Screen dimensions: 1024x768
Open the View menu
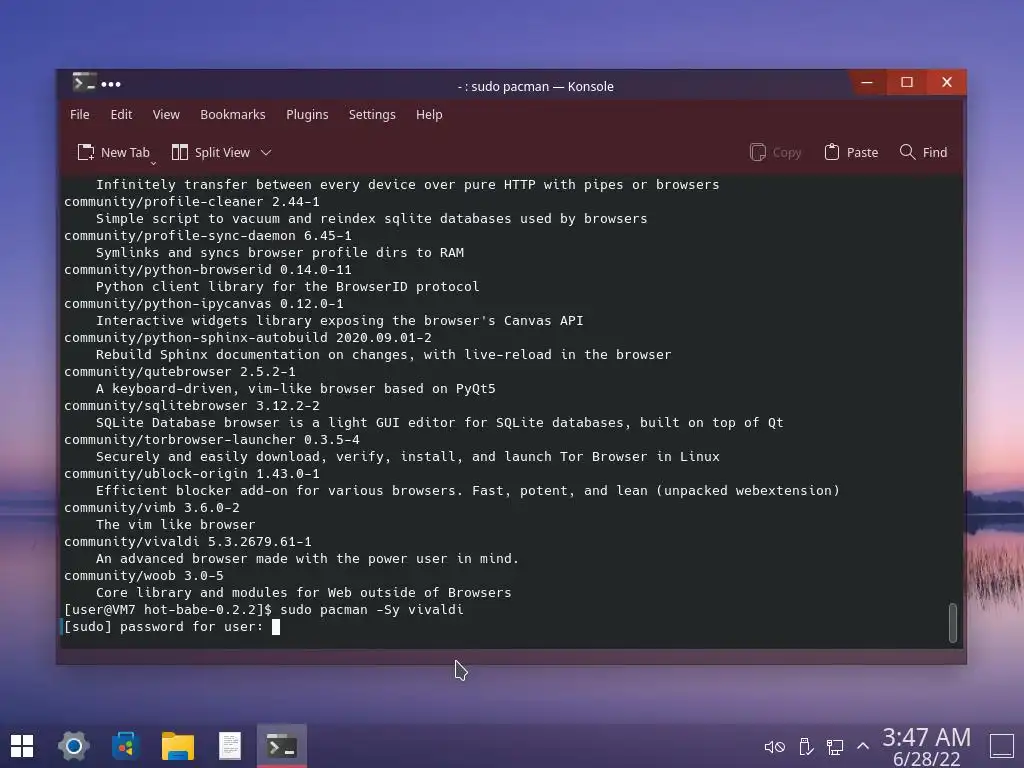coord(166,114)
